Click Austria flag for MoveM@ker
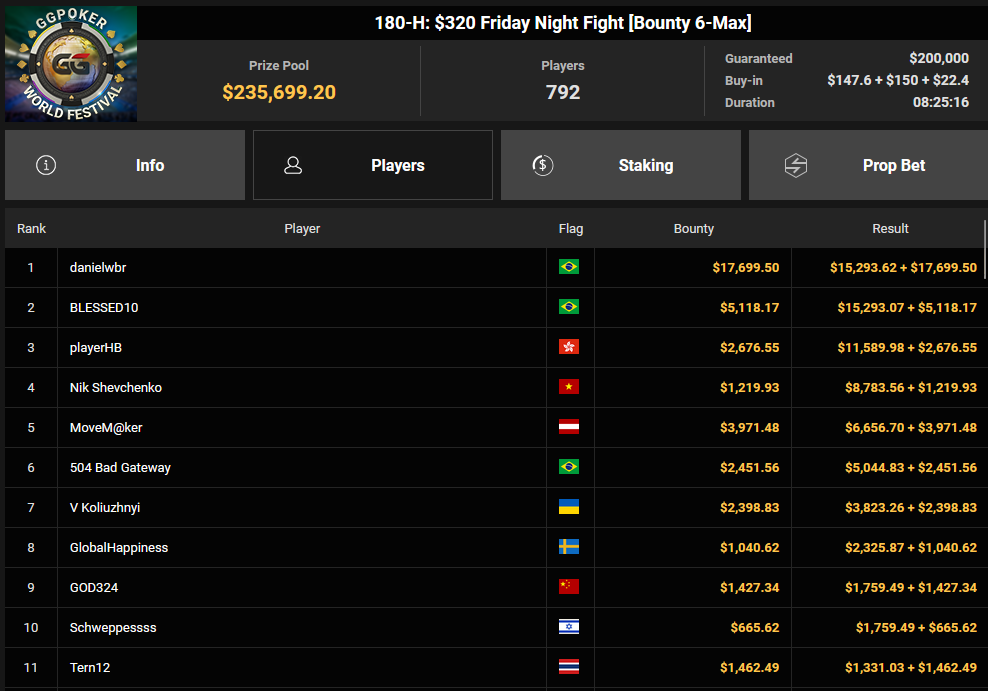This screenshot has width=988, height=691. [x=569, y=427]
